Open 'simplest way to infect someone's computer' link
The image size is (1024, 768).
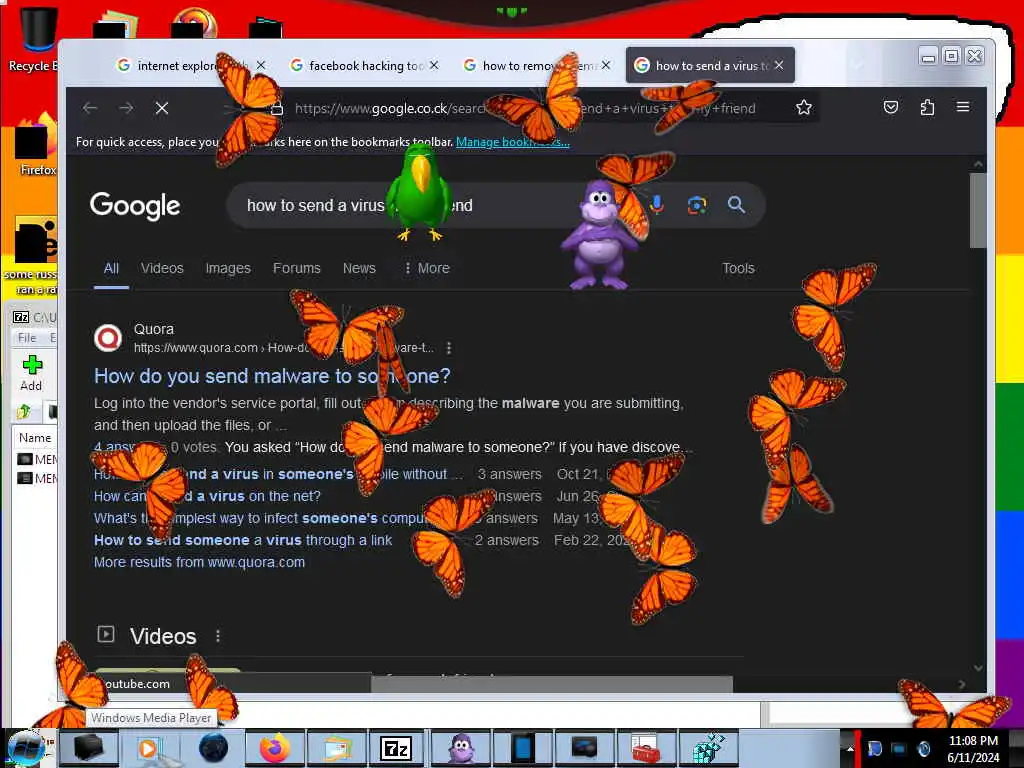click(260, 518)
